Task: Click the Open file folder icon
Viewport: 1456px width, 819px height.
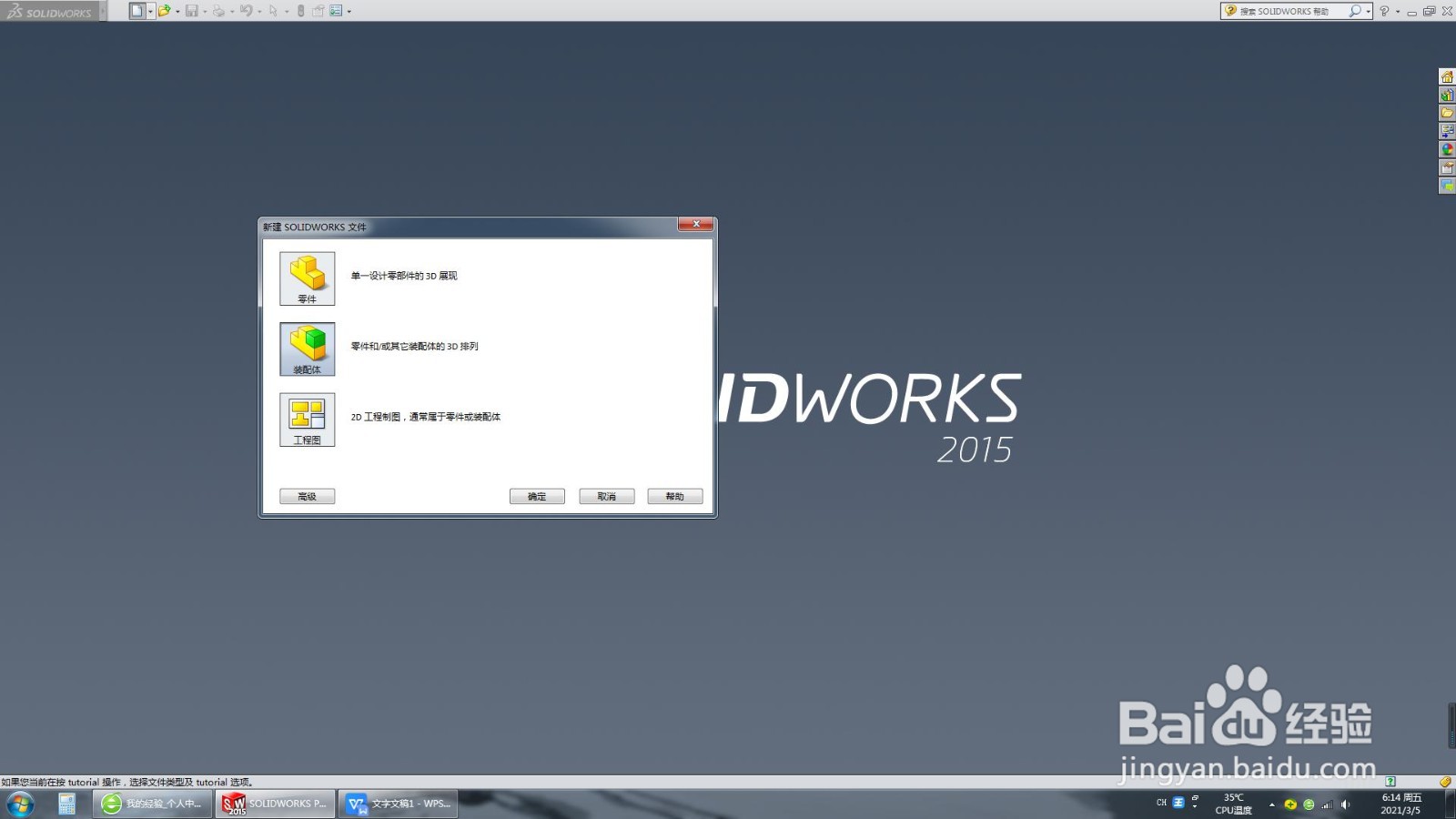Action: tap(165, 11)
